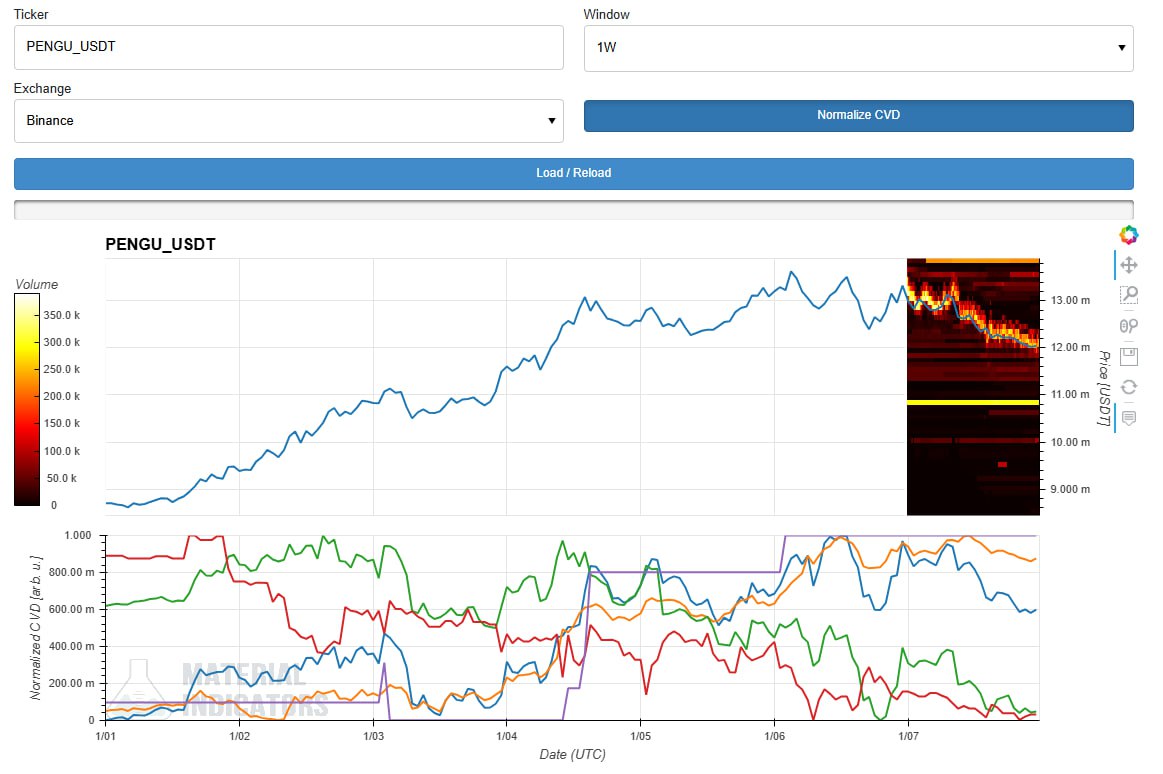
Task: Click the 50.0 k volume legend label
Action: (x=62, y=478)
